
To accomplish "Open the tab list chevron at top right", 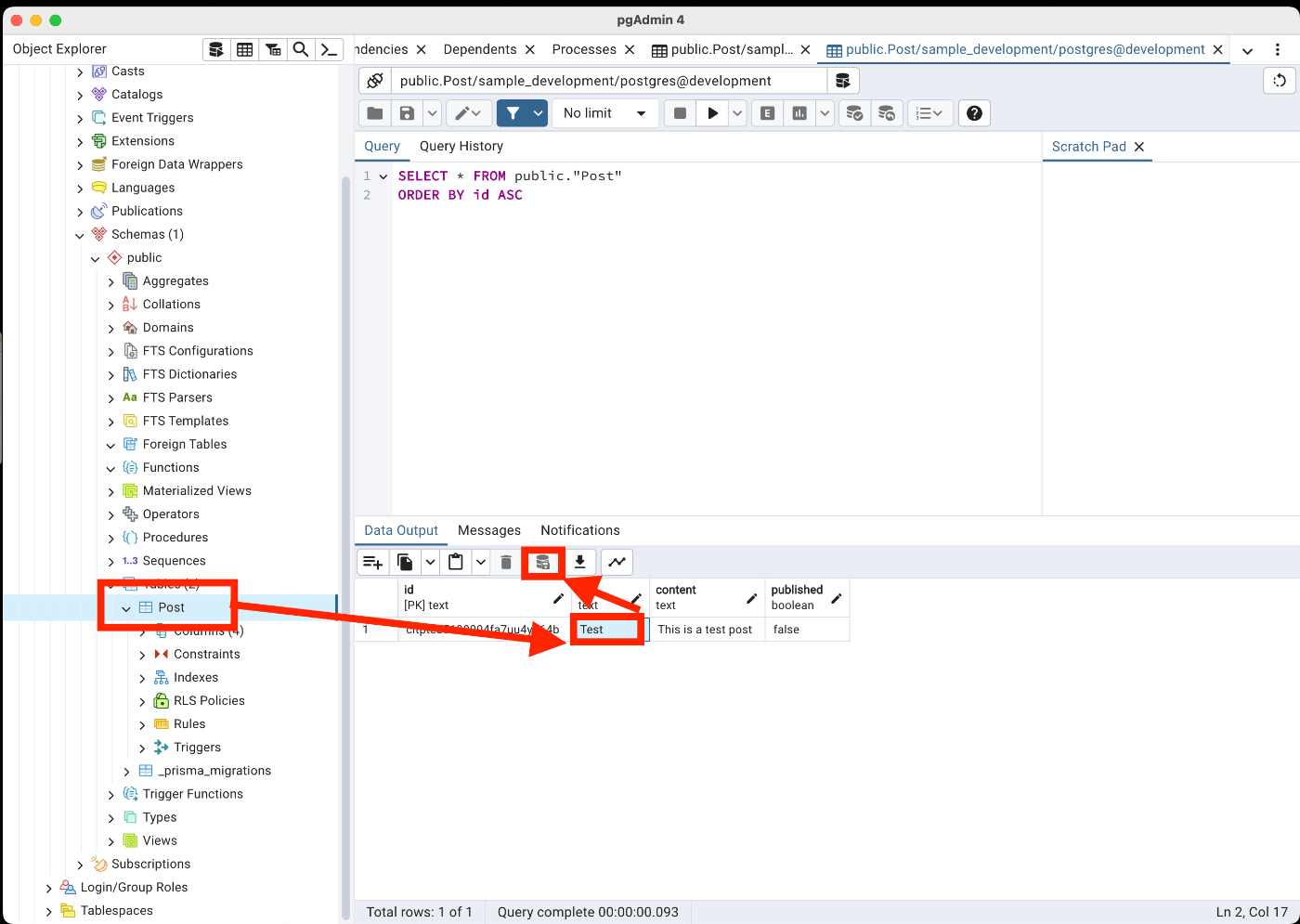I will click(x=1247, y=50).
